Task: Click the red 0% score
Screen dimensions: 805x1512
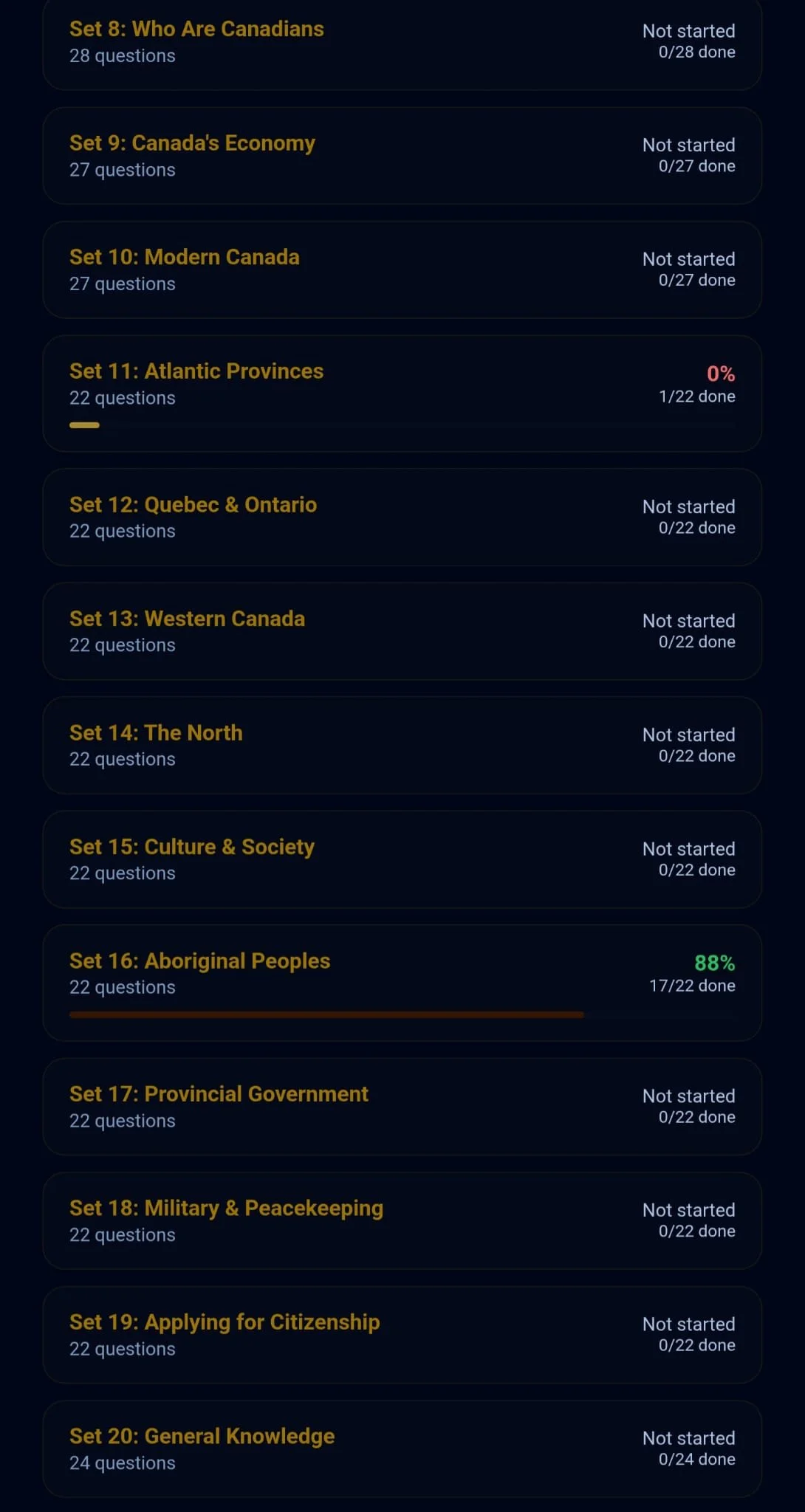Action: coord(721,374)
